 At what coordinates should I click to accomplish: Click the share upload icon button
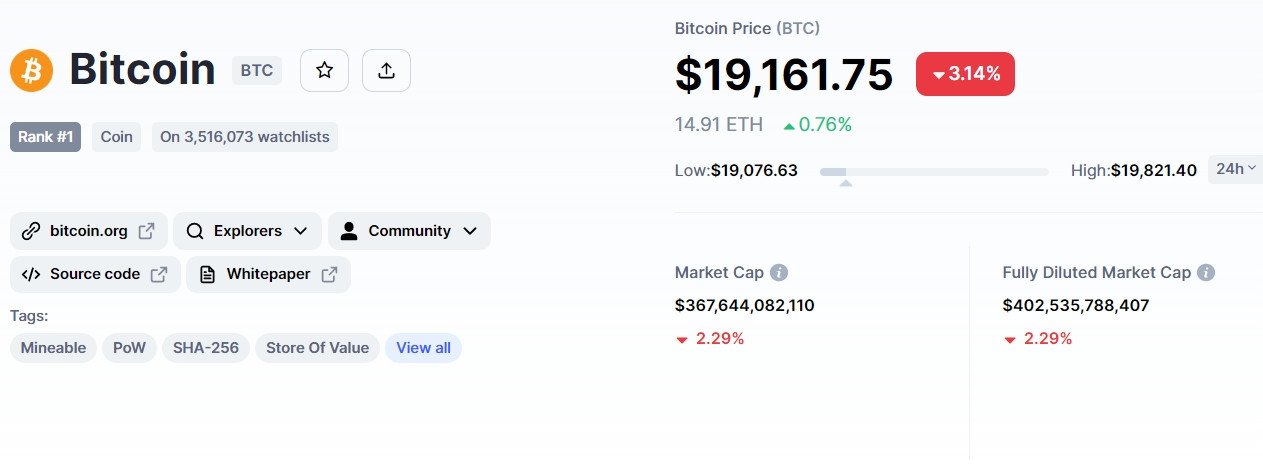(x=386, y=70)
